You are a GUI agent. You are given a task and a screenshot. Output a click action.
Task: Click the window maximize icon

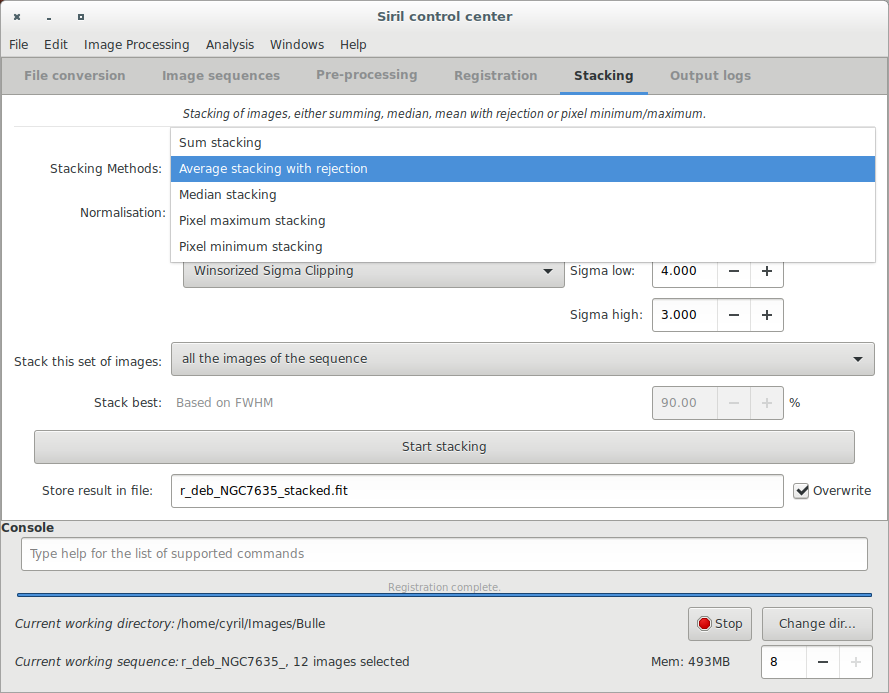(81, 17)
